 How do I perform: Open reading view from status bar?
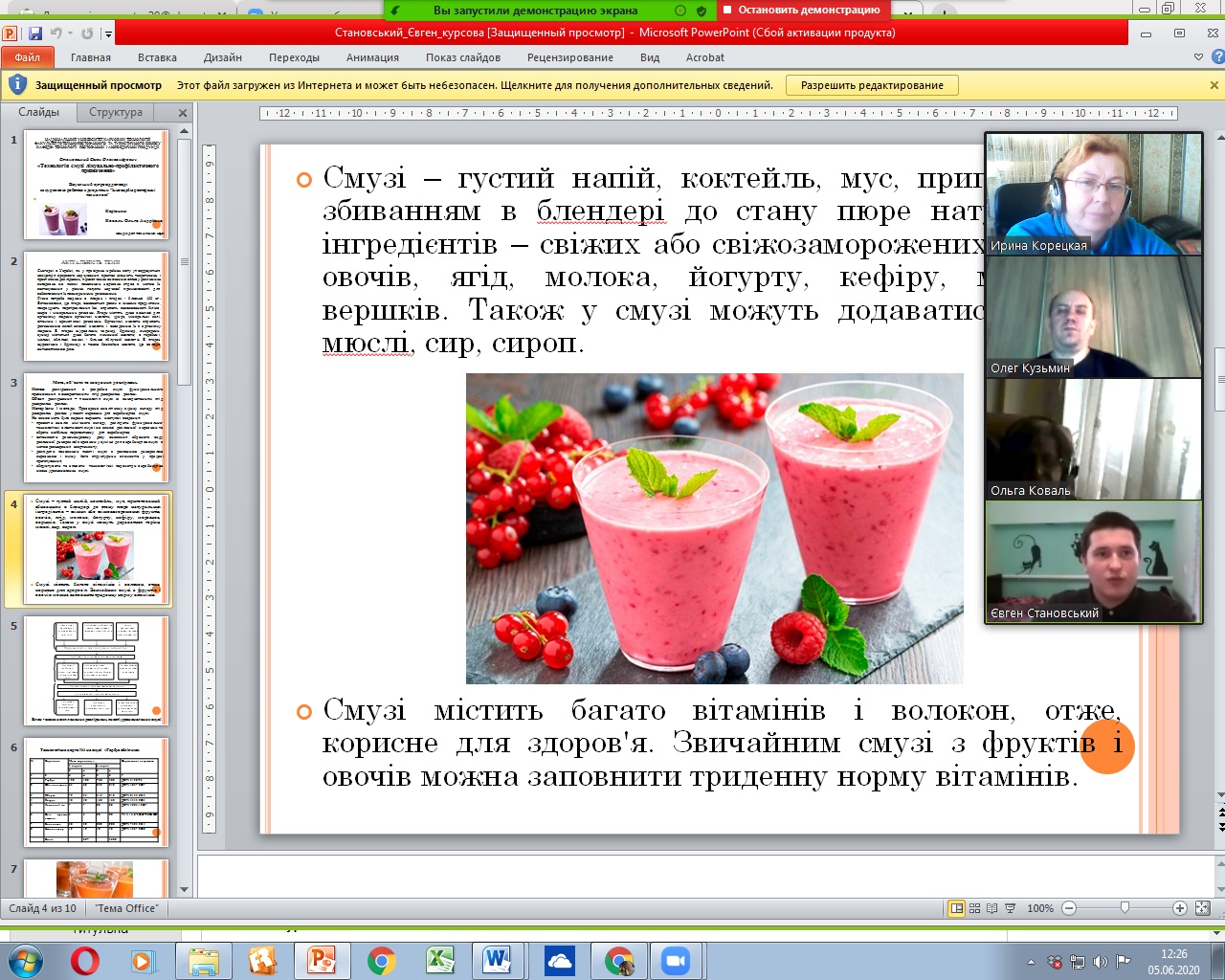coord(991,908)
